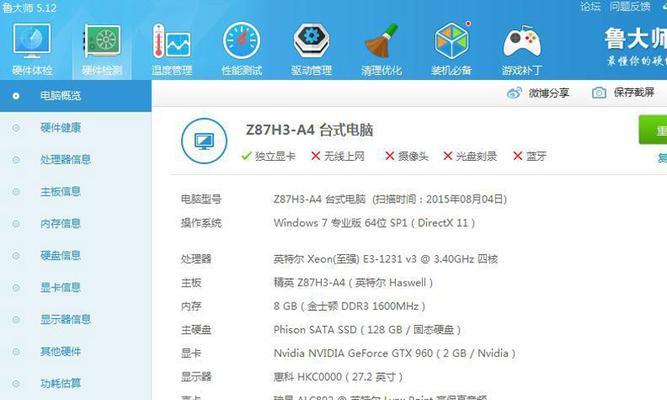Screen dimensions: 667x400
Task: Click the 鲁大师 5.12 title text
Action: (29, 8)
